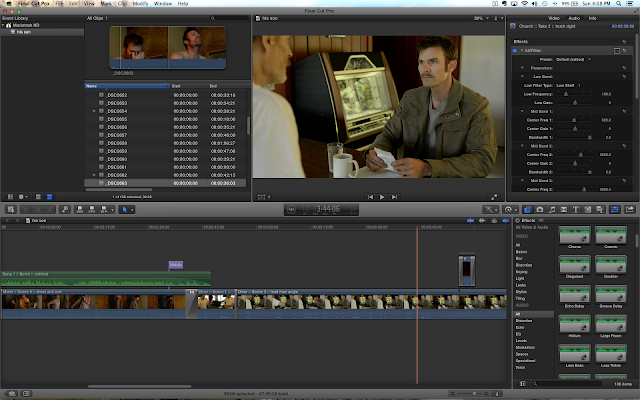Switch to the Info inspector tab

[x=592, y=18]
